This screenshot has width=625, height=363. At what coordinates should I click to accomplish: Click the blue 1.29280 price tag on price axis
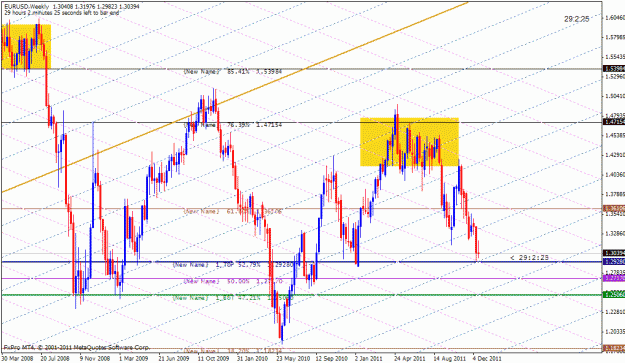point(614,262)
